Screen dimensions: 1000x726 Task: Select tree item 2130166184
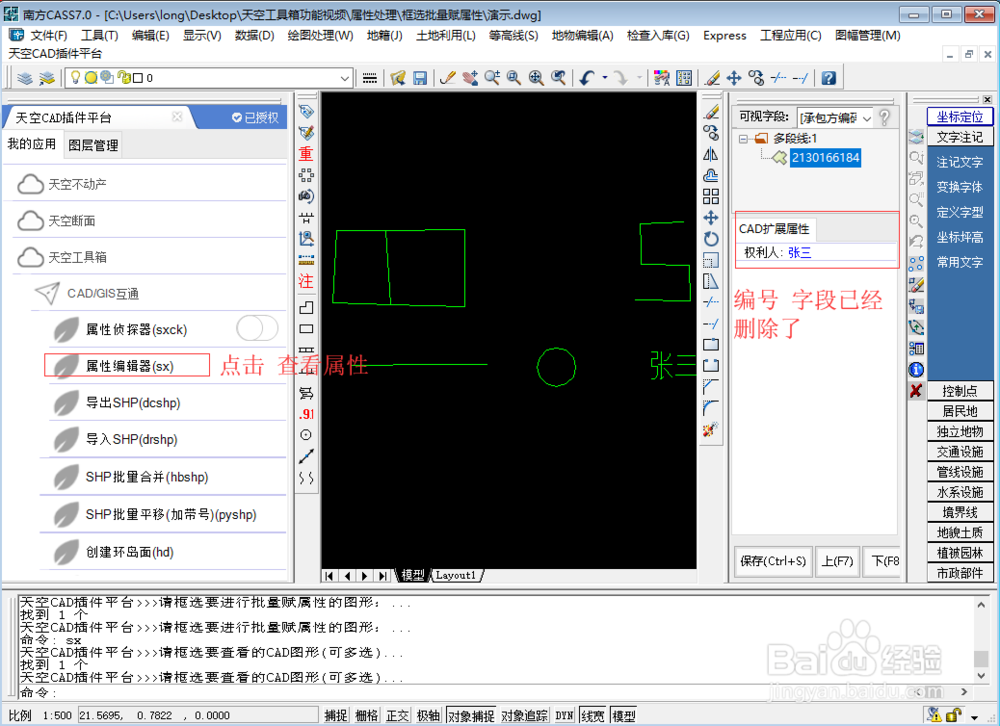click(x=825, y=158)
